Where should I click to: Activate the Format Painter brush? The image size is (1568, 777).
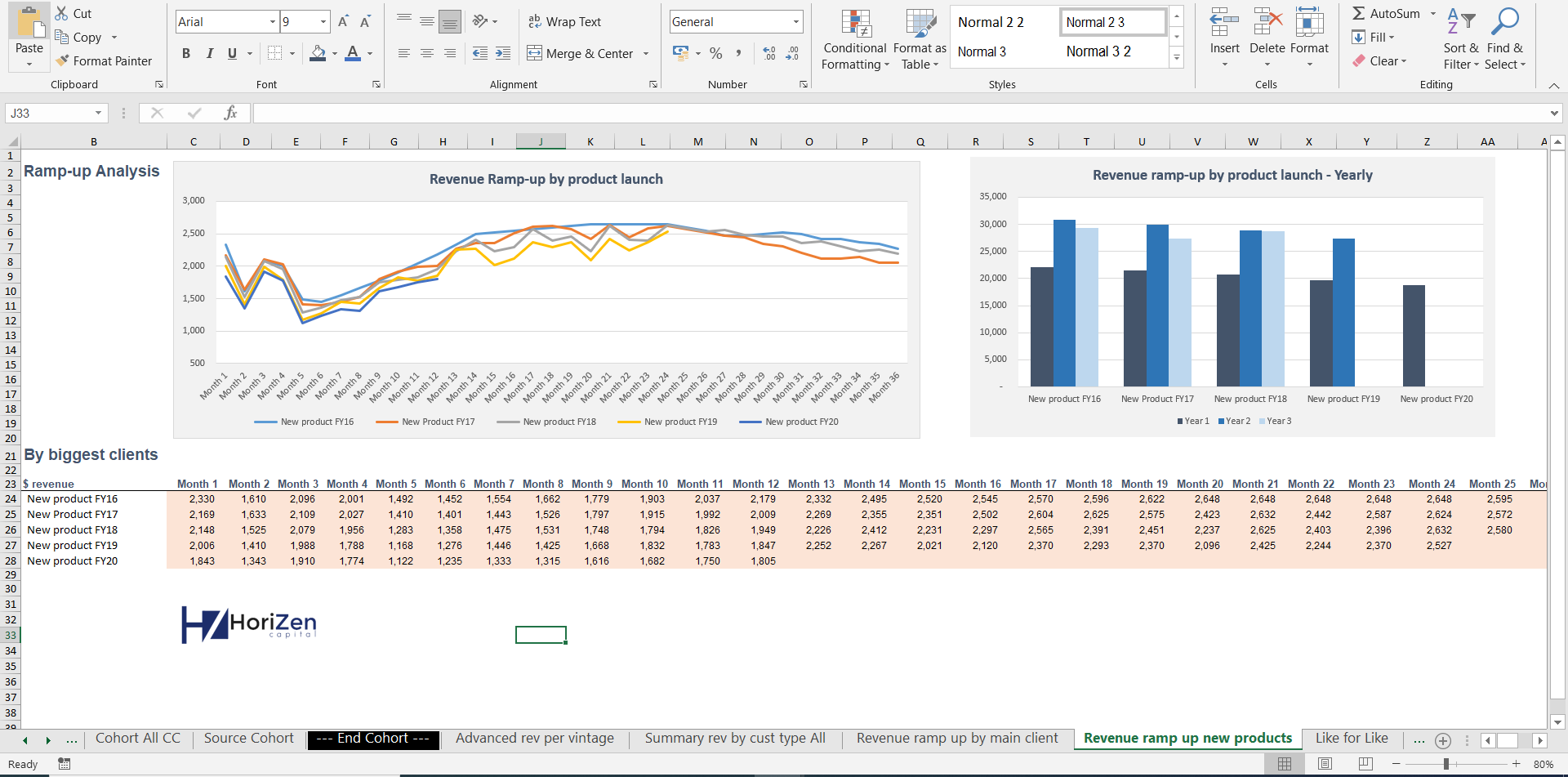click(62, 60)
